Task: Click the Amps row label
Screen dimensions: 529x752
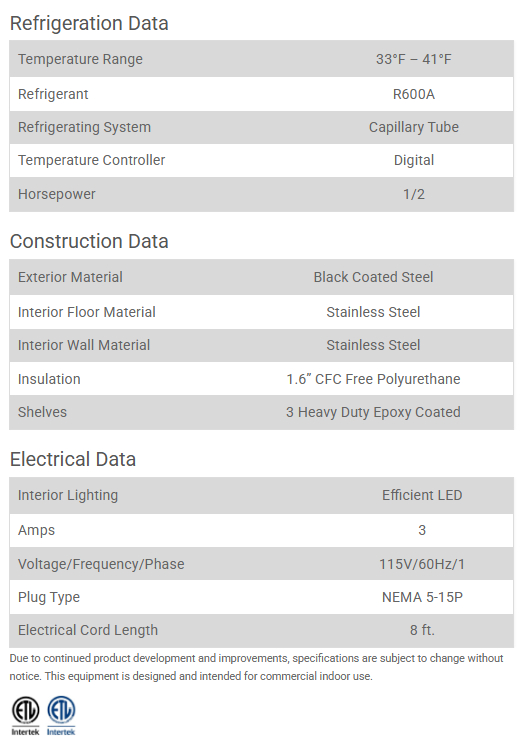Action: [36, 530]
